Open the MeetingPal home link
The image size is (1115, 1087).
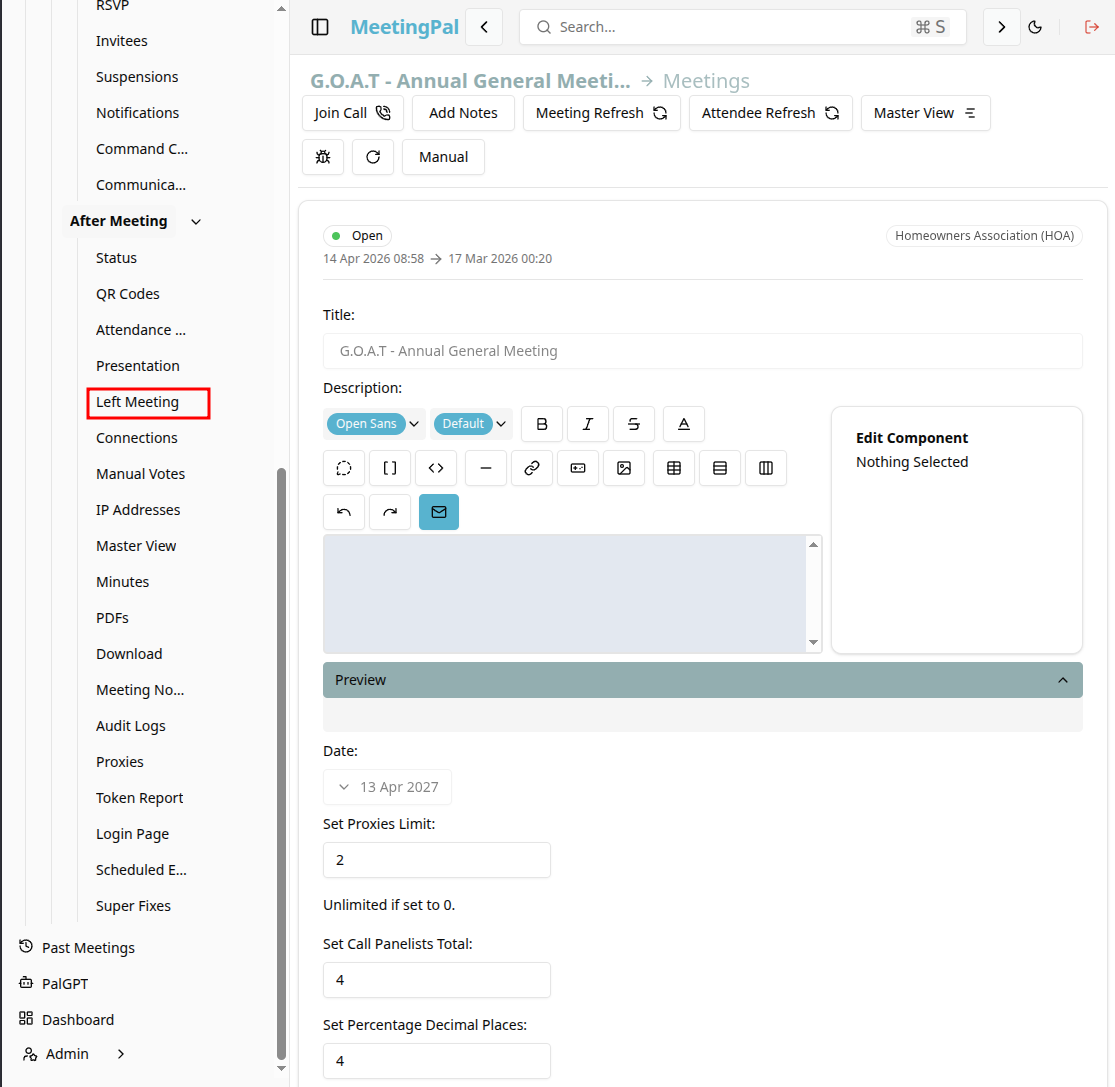click(x=405, y=27)
